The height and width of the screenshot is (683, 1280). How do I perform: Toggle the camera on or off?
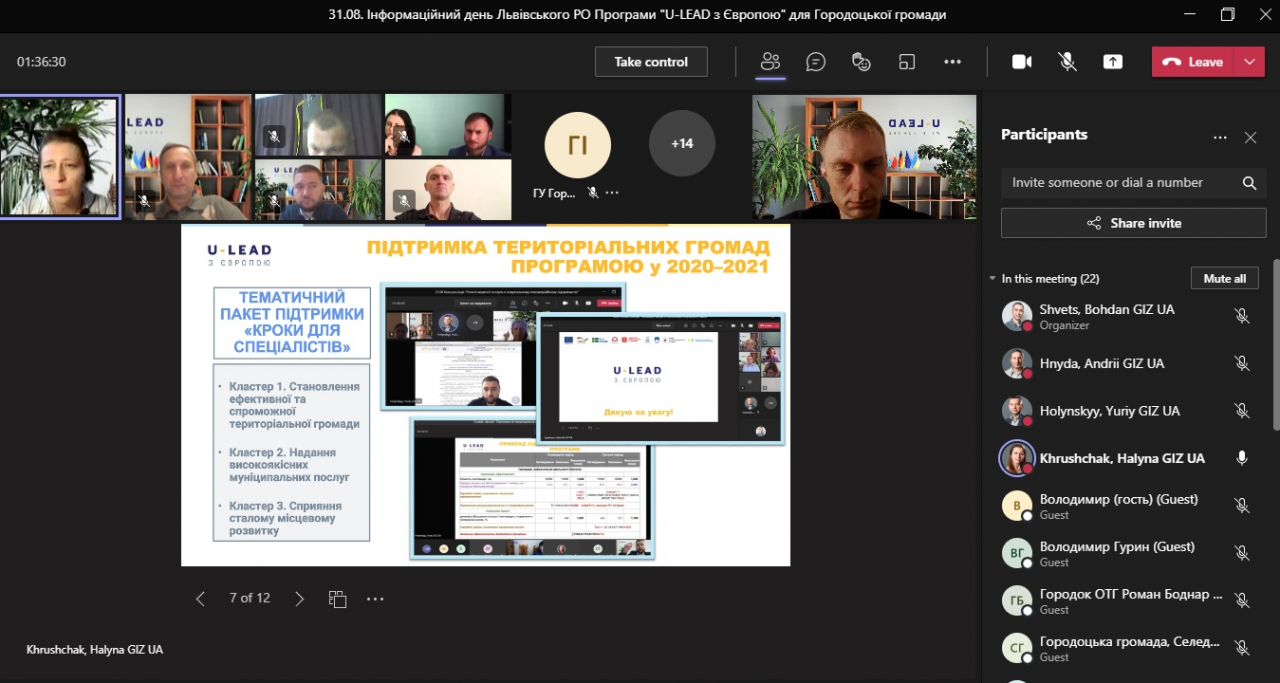(1021, 62)
